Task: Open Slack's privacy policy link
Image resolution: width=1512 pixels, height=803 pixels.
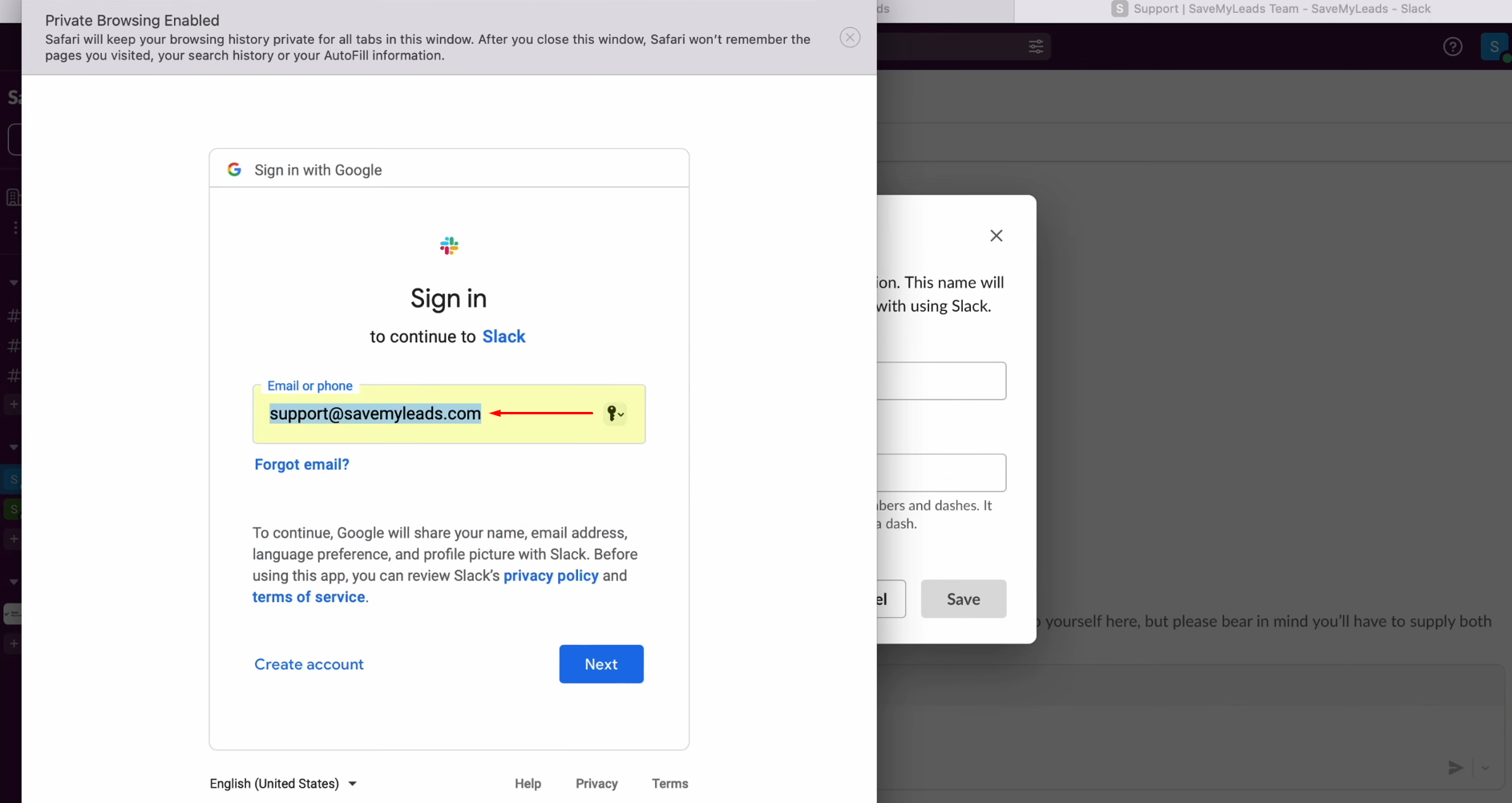Action: coord(551,576)
